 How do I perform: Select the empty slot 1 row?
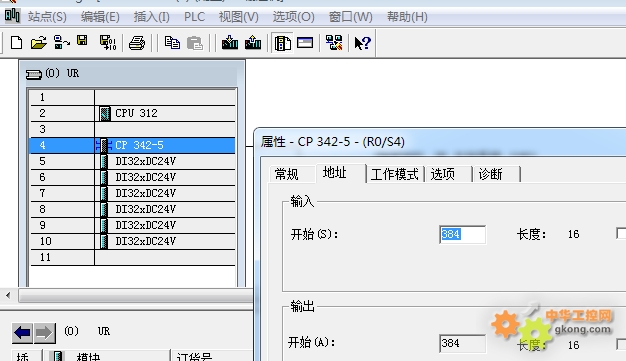(133, 97)
